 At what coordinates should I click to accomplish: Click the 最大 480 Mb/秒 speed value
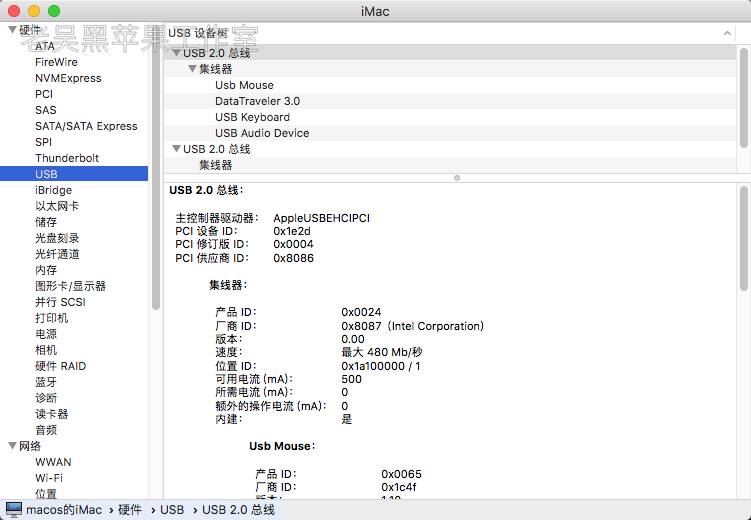point(382,352)
